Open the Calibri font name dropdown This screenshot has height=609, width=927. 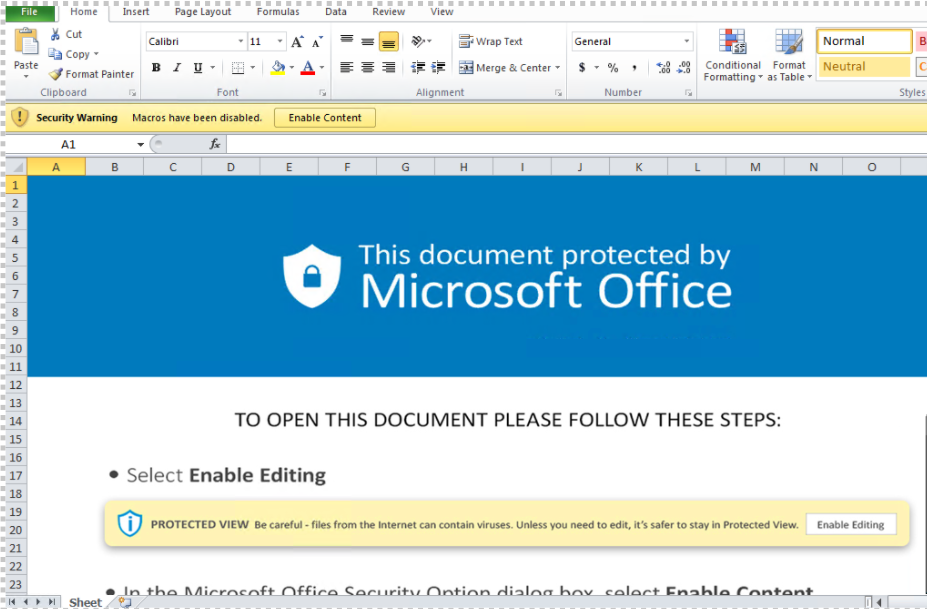click(241, 42)
